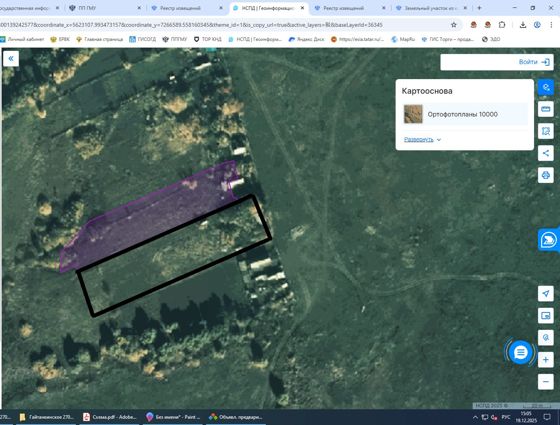Open a new browser tab

[x=479, y=8]
